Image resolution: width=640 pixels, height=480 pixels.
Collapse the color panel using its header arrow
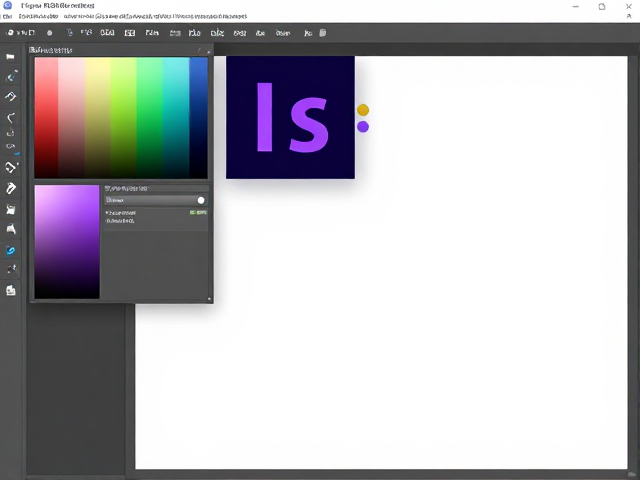tap(208, 51)
